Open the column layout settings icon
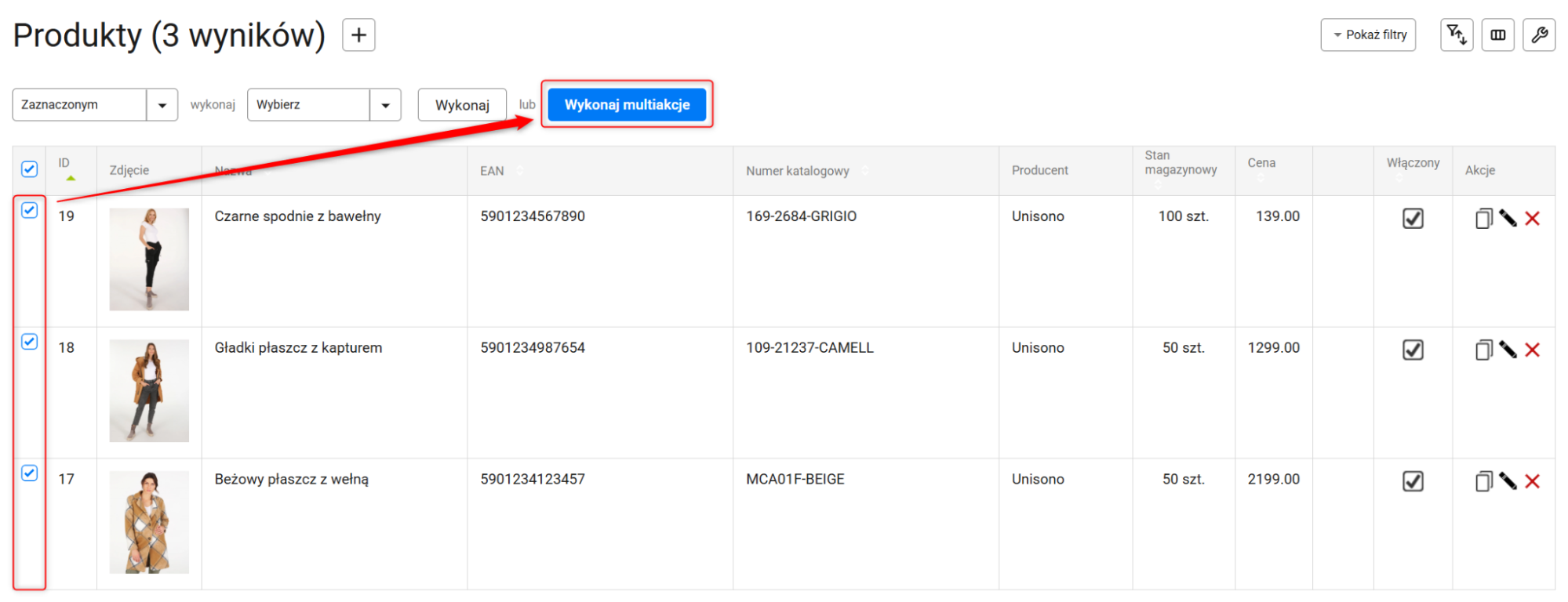This screenshot has width=1568, height=602. [1497, 35]
